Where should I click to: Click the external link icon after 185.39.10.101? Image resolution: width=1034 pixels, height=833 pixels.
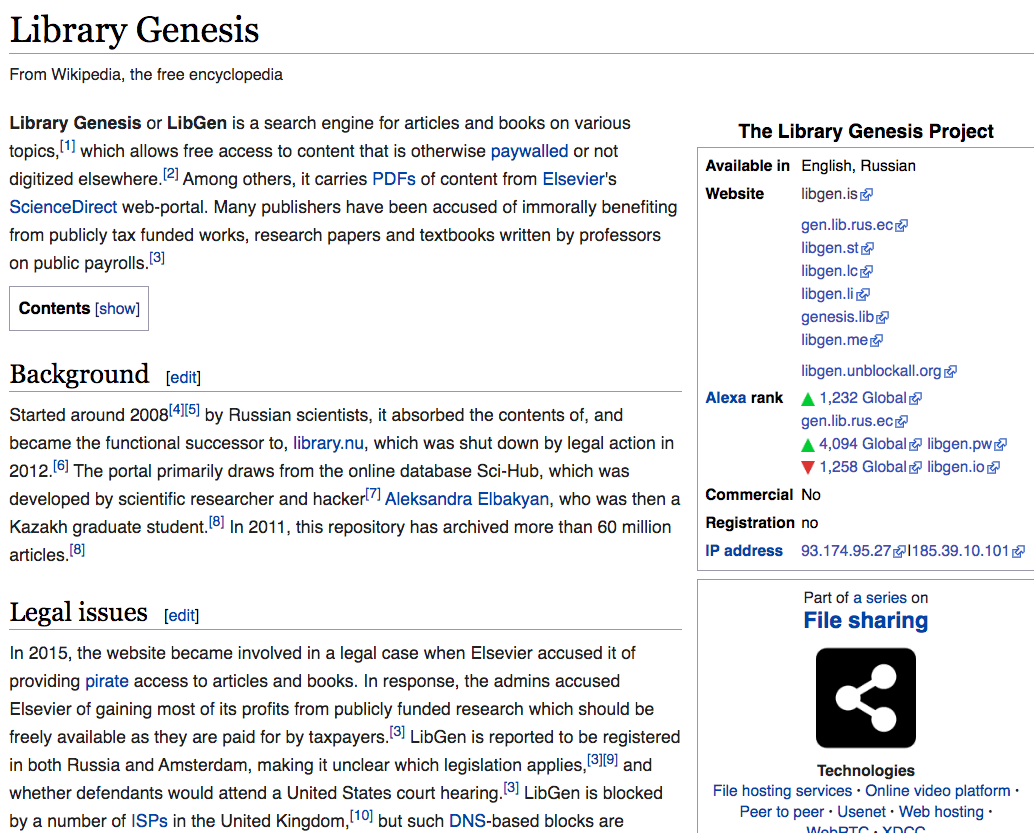click(1019, 552)
